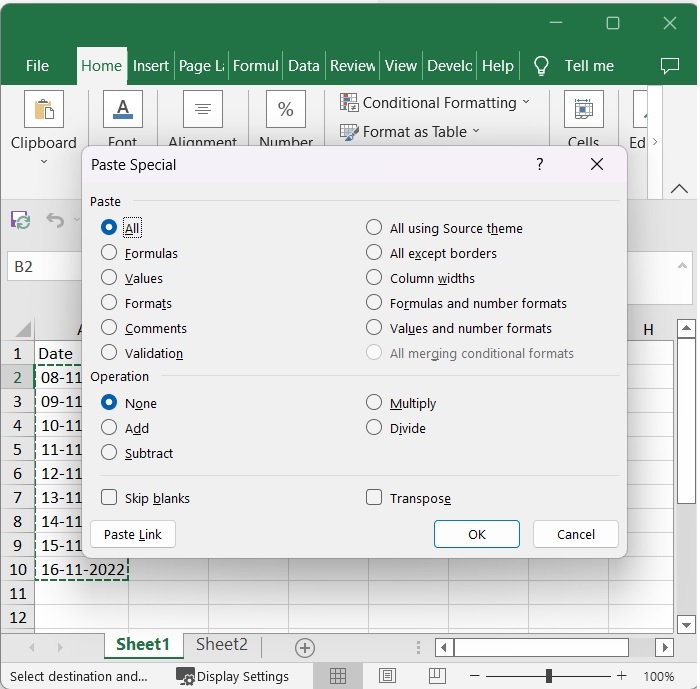Switch to the Insert ribbon tab

click(x=151, y=66)
